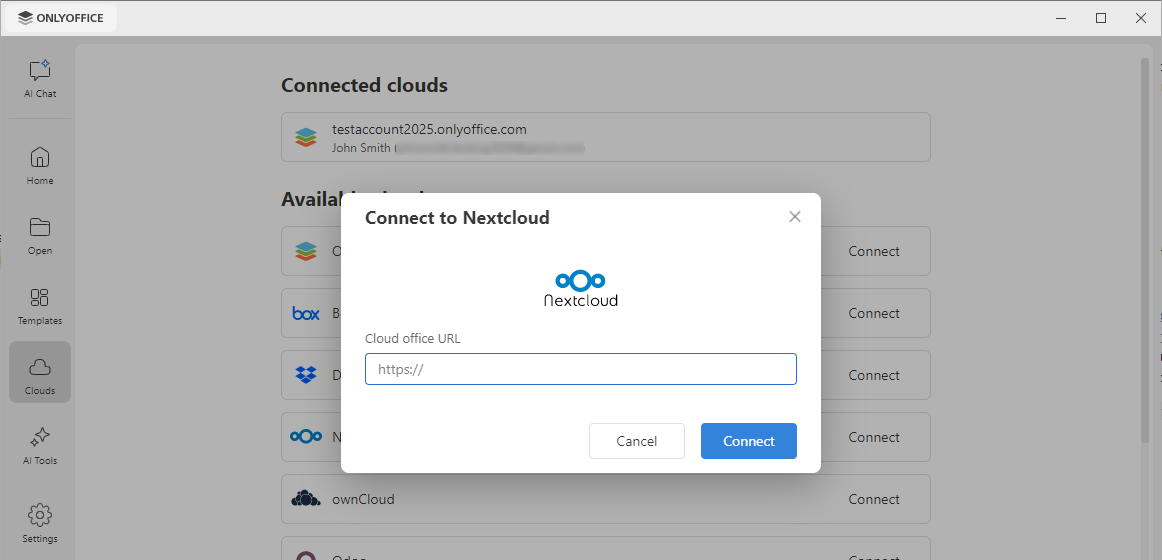Maximize the ONLYOFFICE window
The height and width of the screenshot is (560, 1162).
pyautogui.click(x=1101, y=18)
